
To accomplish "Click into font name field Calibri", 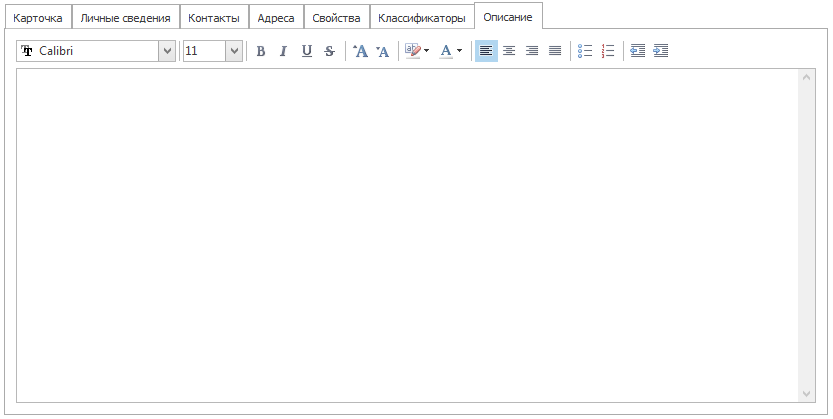I will pos(88,51).
